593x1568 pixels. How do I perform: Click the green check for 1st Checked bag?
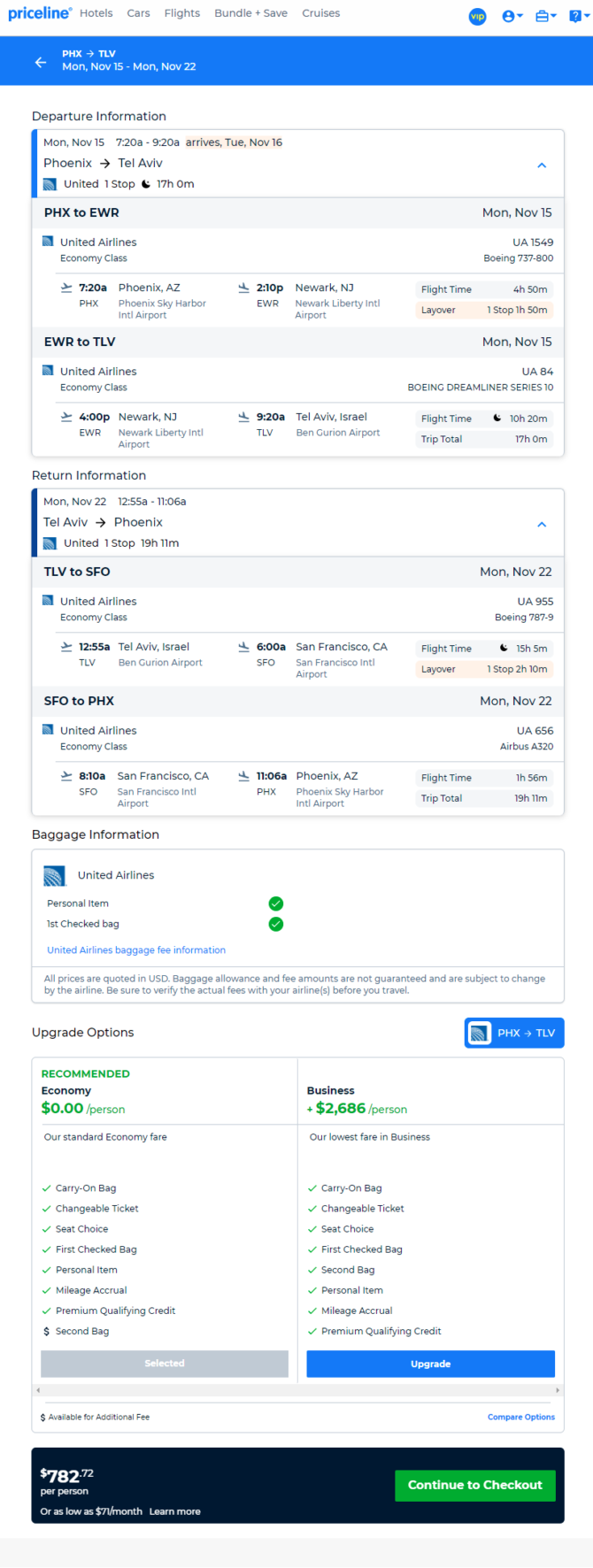coord(276,924)
